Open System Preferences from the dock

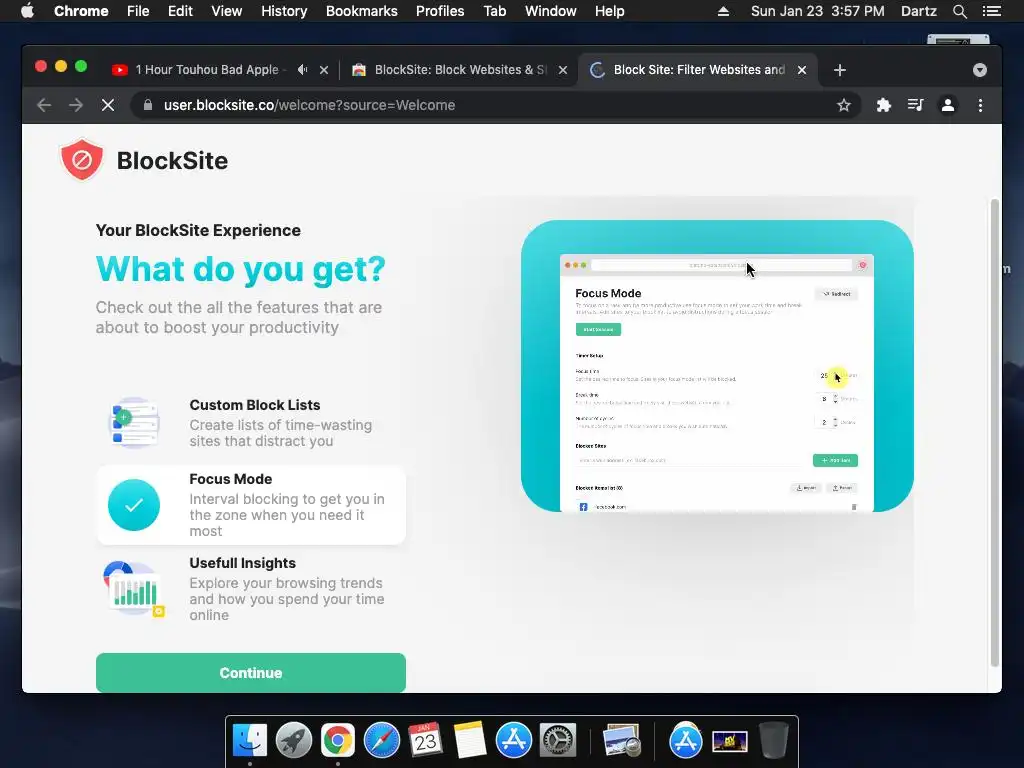(557, 740)
